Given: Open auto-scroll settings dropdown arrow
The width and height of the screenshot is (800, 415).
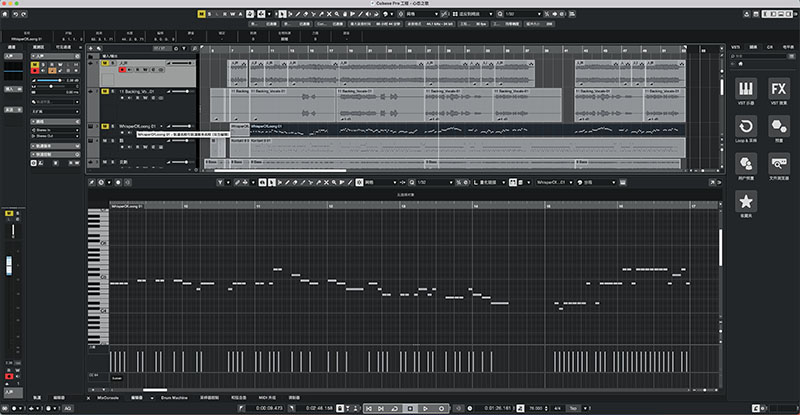Looking at the screenshot, I should coord(269,14).
